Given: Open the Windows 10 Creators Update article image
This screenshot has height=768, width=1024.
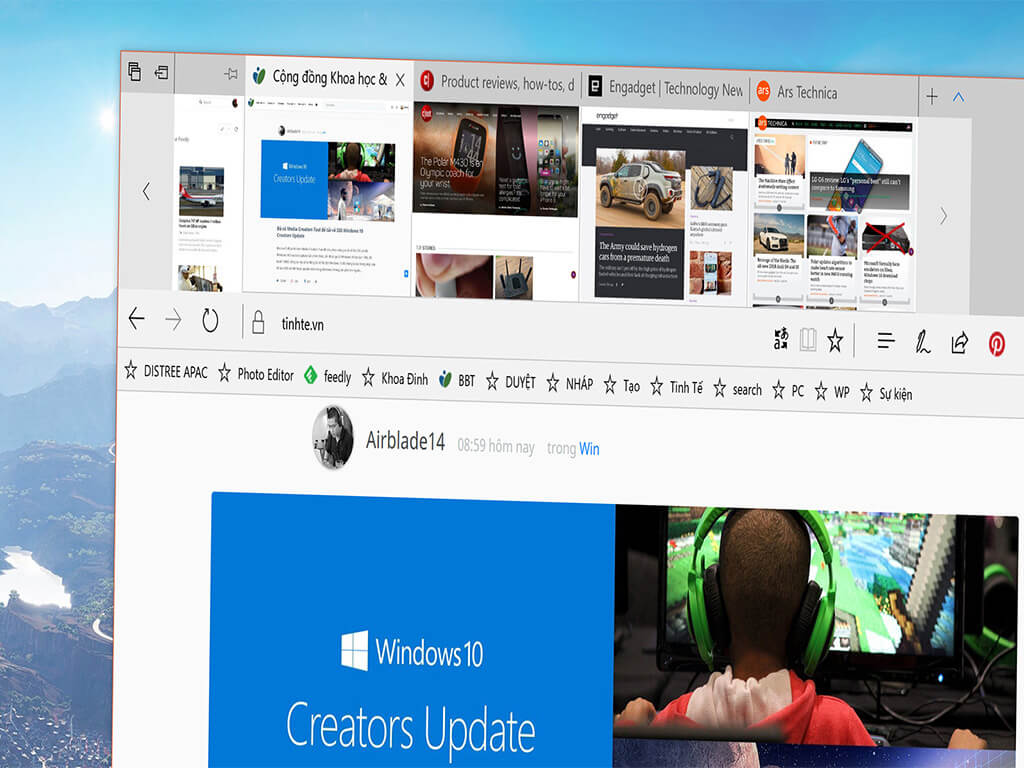Looking at the screenshot, I should pos(614,630).
